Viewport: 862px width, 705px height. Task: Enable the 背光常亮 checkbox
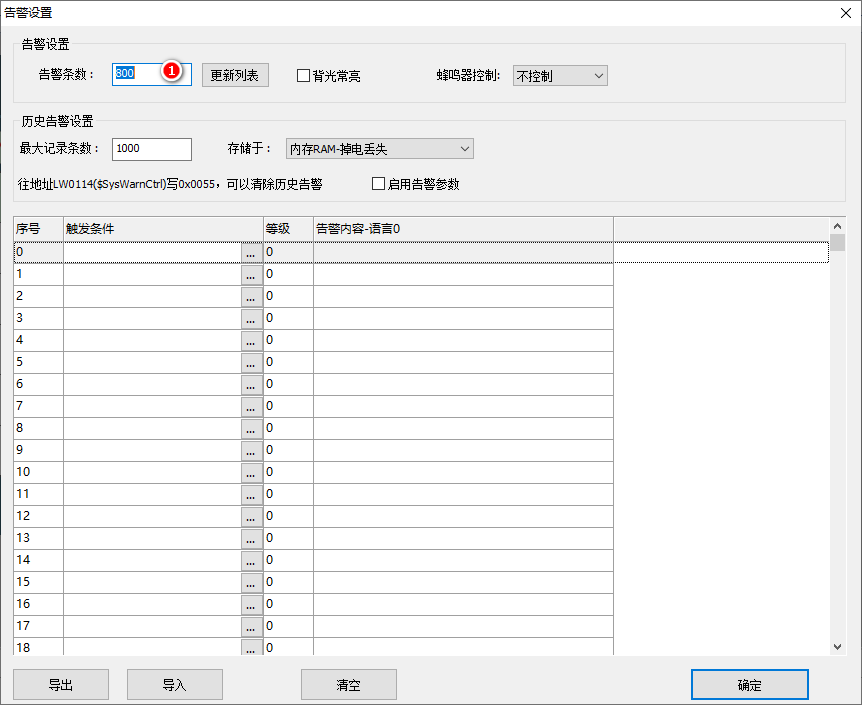pyautogui.click(x=304, y=76)
